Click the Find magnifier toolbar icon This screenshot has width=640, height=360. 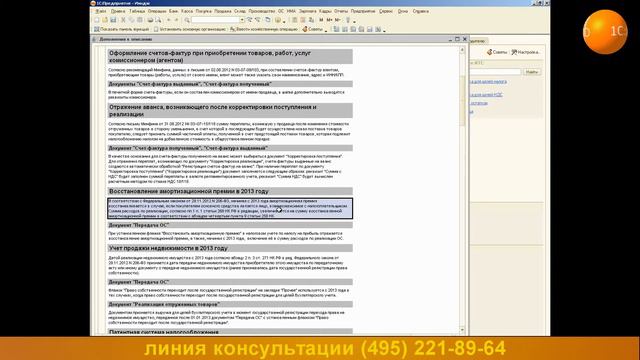[x=187, y=20]
